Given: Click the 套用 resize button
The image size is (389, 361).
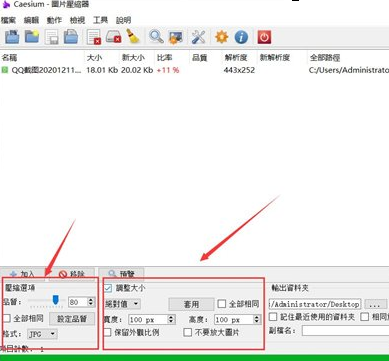Looking at the screenshot, I should 191,304.
